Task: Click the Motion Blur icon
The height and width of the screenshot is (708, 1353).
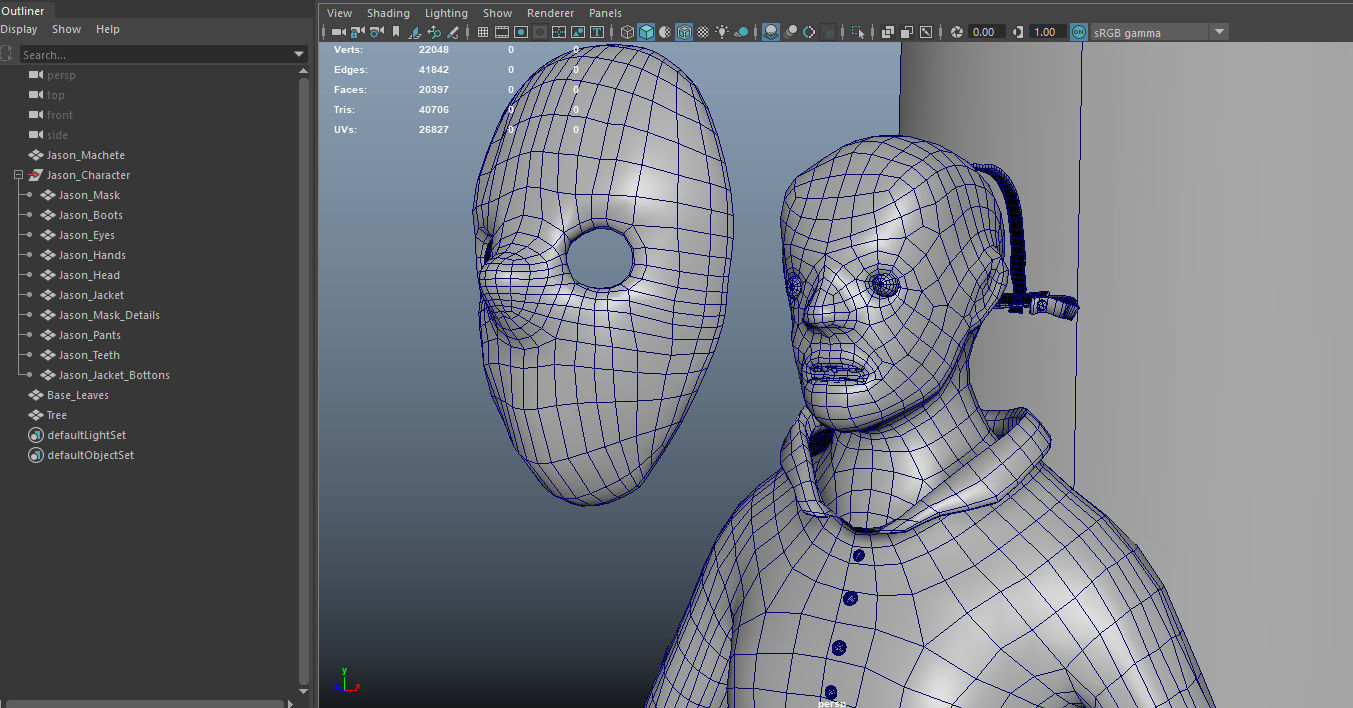Action: coord(792,32)
